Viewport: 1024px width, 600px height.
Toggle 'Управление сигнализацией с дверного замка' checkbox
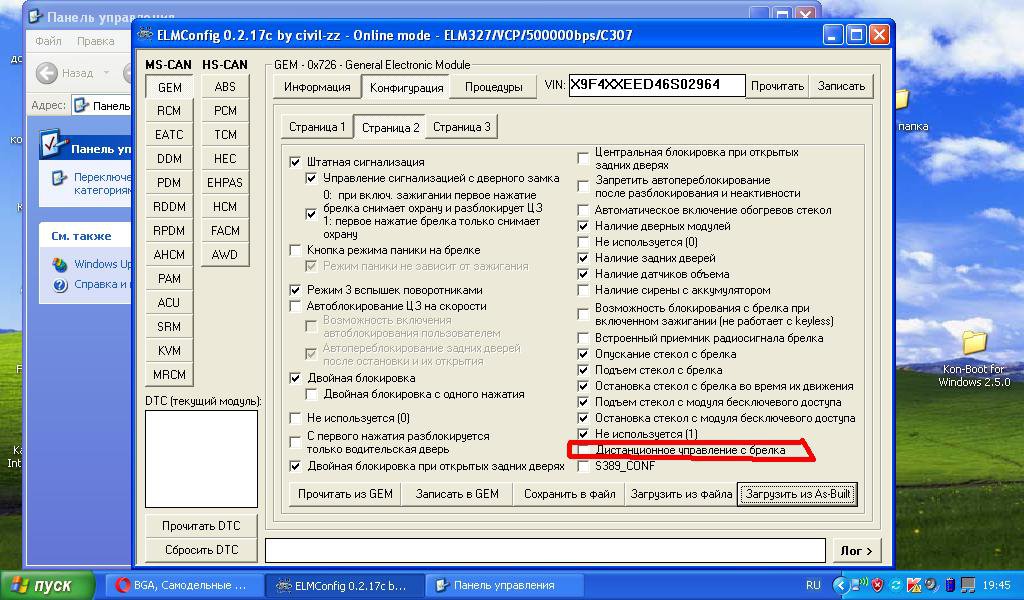click(x=312, y=178)
